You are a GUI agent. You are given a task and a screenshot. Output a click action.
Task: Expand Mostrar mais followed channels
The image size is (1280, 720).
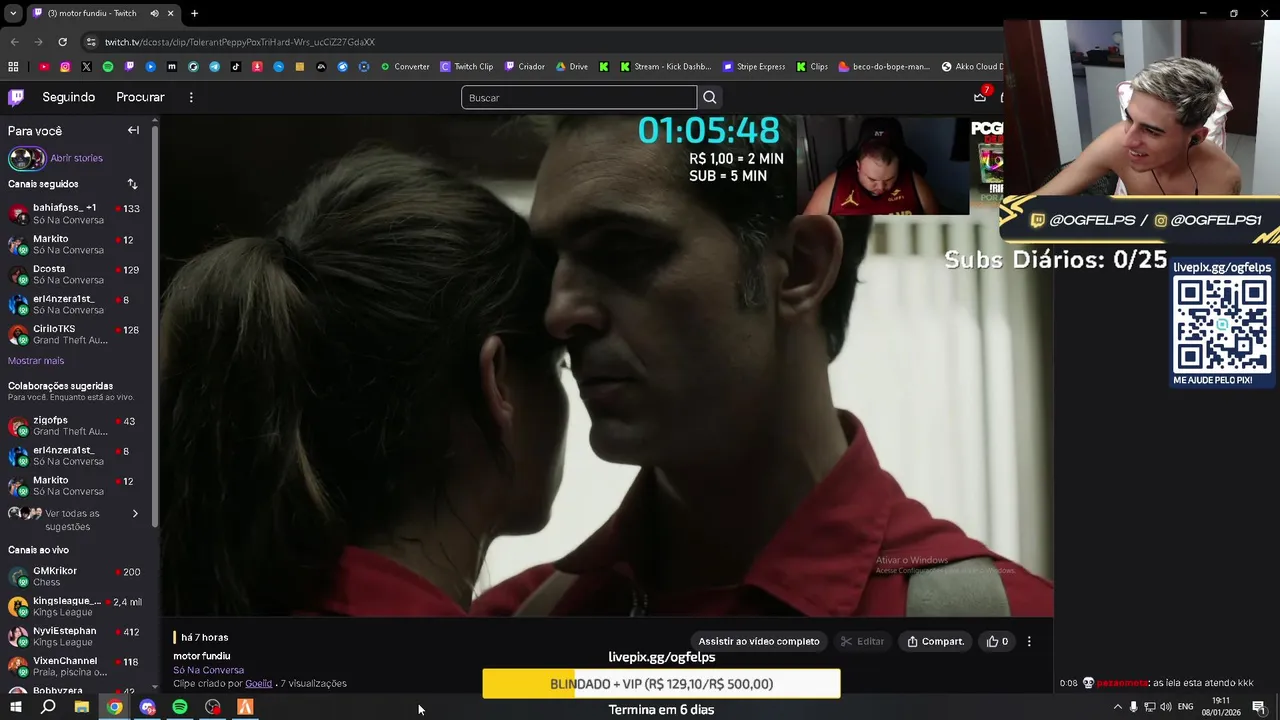tap(36, 361)
